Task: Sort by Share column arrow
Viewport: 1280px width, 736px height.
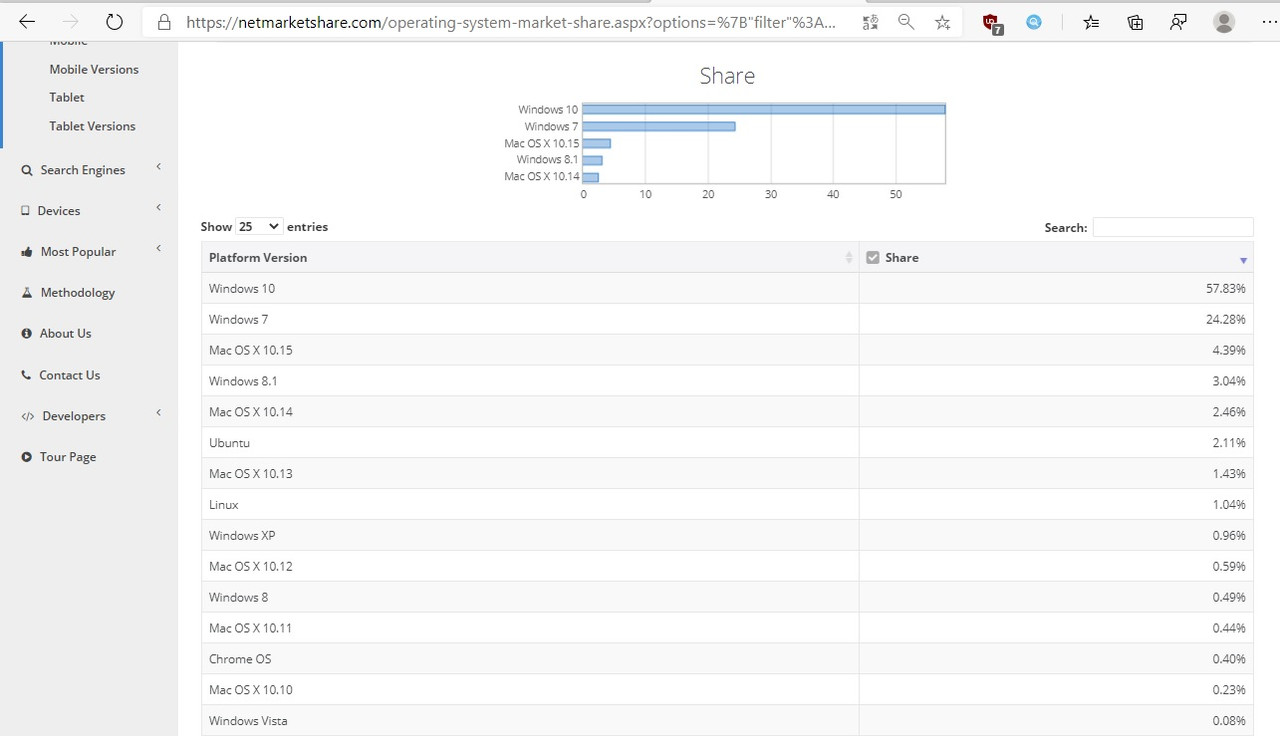Action: click(x=1243, y=260)
